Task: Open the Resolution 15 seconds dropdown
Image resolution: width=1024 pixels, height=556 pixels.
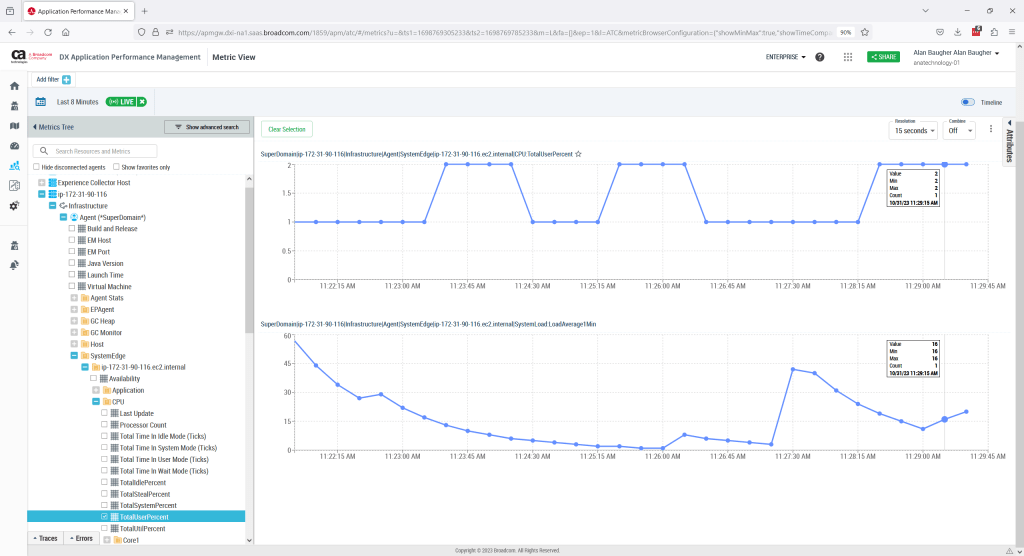Action: coord(913,130)
